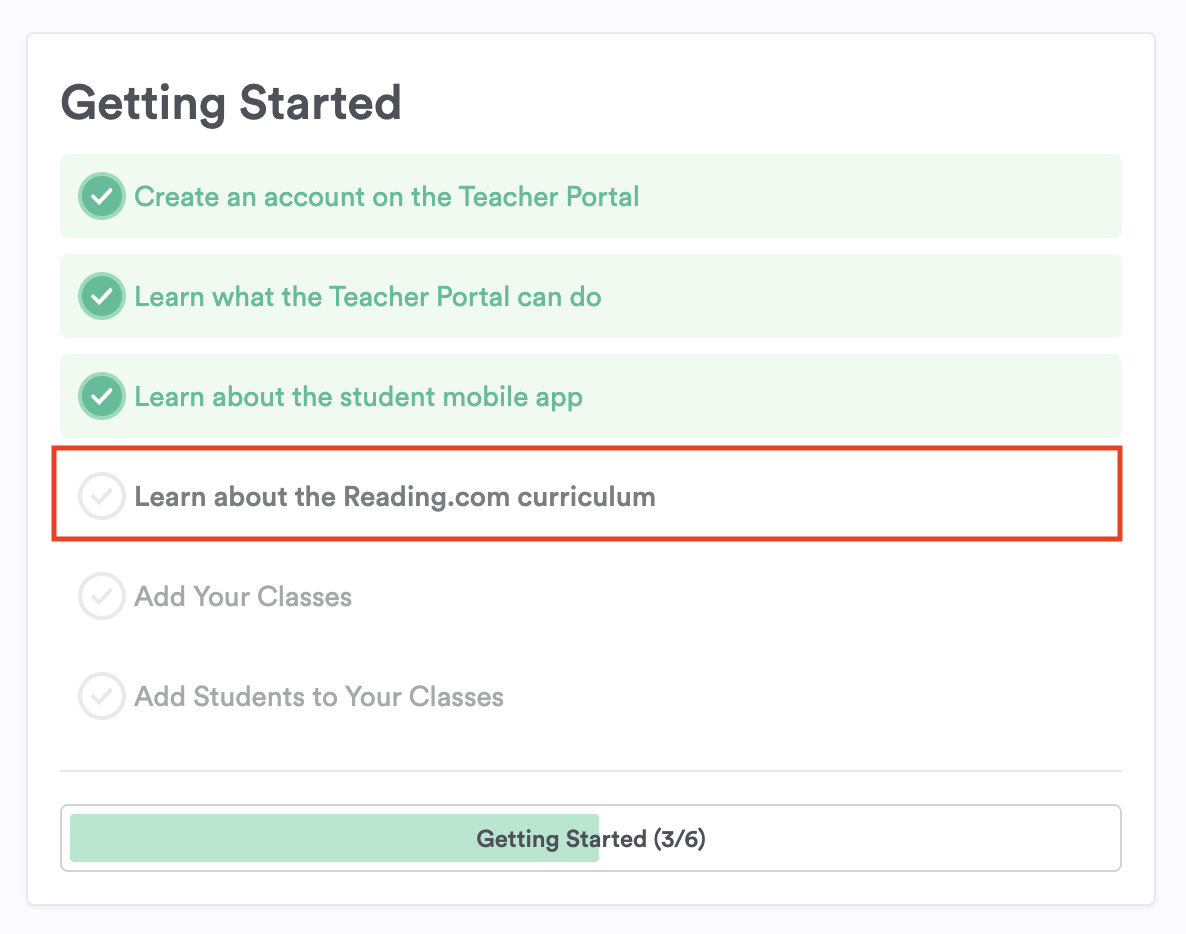Open 'Learn about the Reading.com curriculum' step
The width and height of the screenshot is (1186, 934).
[394, 496]
